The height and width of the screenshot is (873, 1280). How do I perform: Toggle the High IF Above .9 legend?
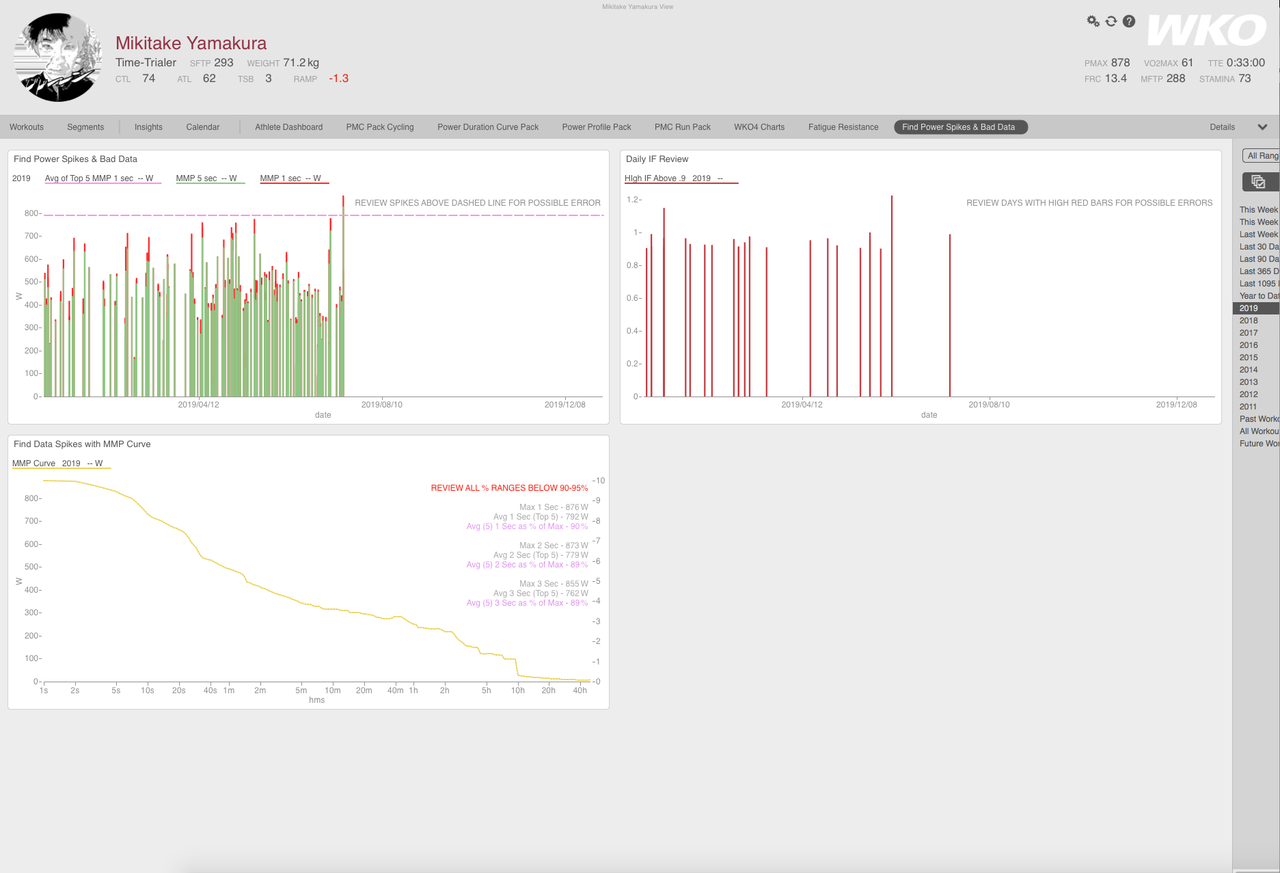(x=681, y=179)
